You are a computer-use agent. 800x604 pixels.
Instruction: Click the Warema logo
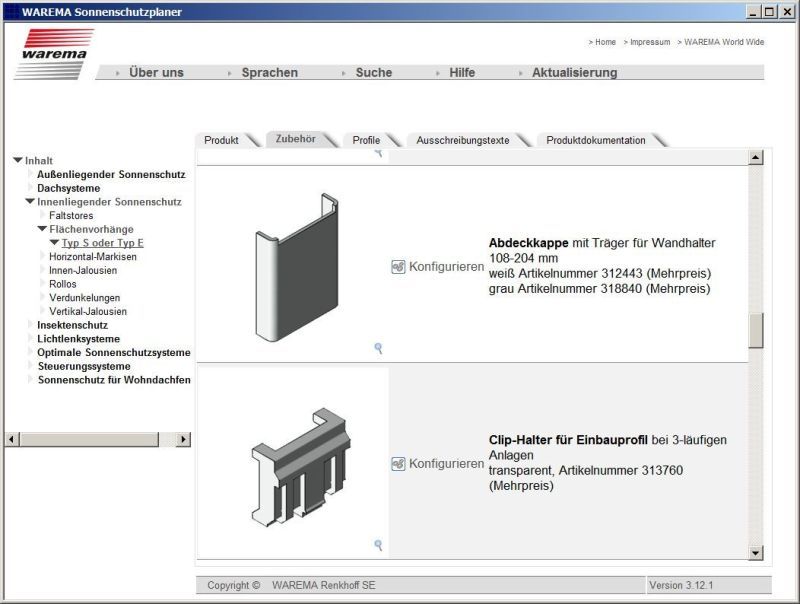point(54,54)
